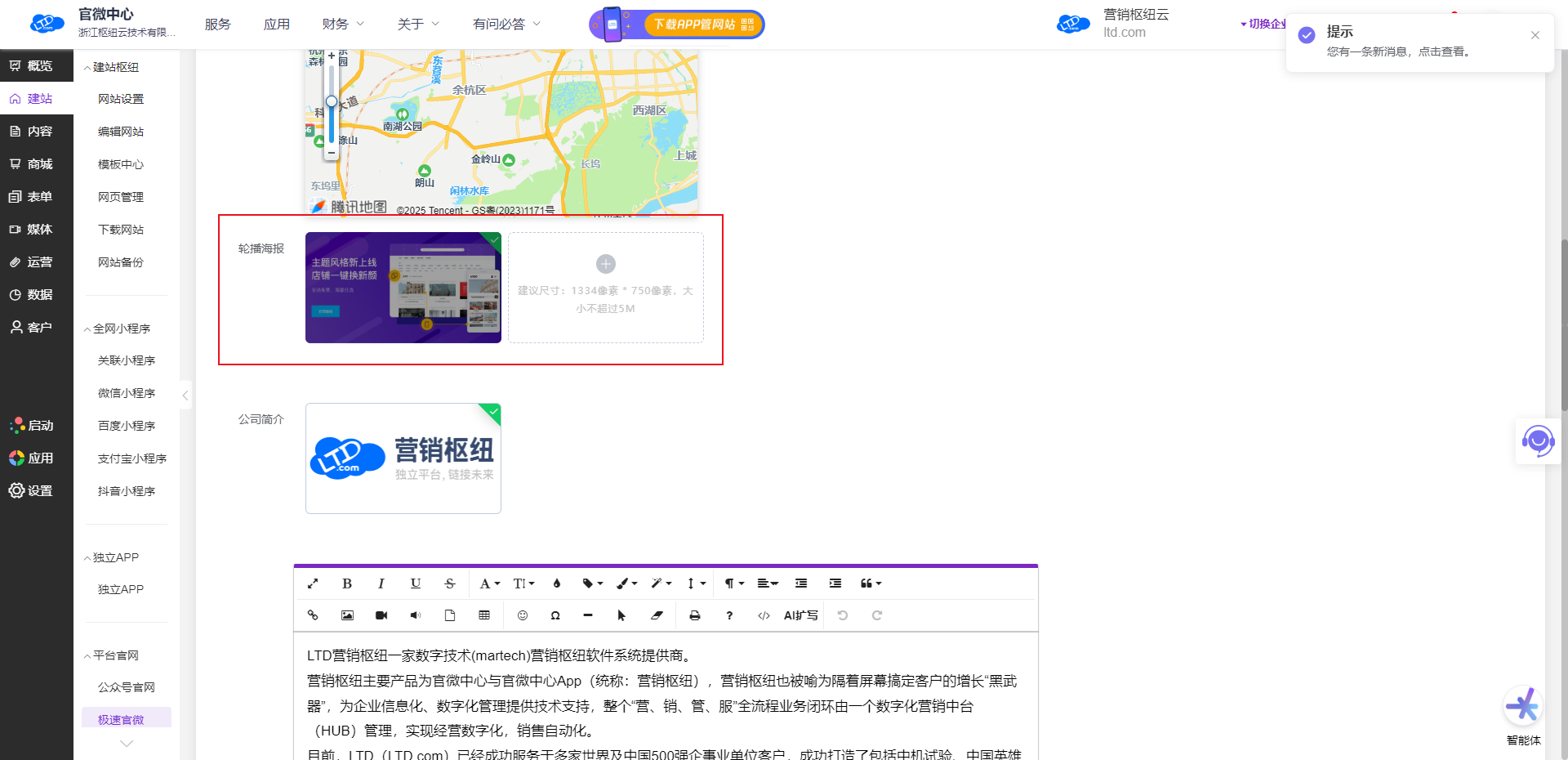Toggle underline formatting in the editor
Screen dimensions: 1568x760
pos(416,583)
